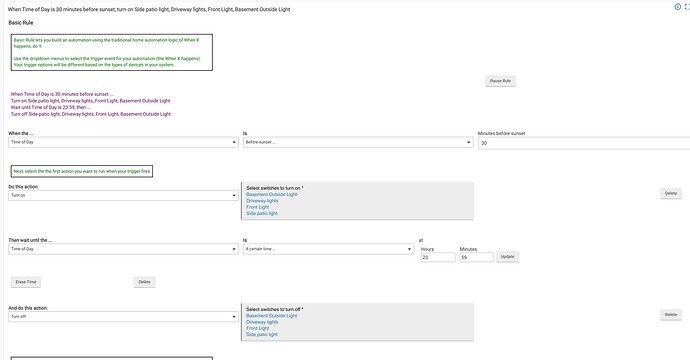Open the 'Before sunset' dropdown
This screenshot has width=690, height=360.
[x=358, y=142]
